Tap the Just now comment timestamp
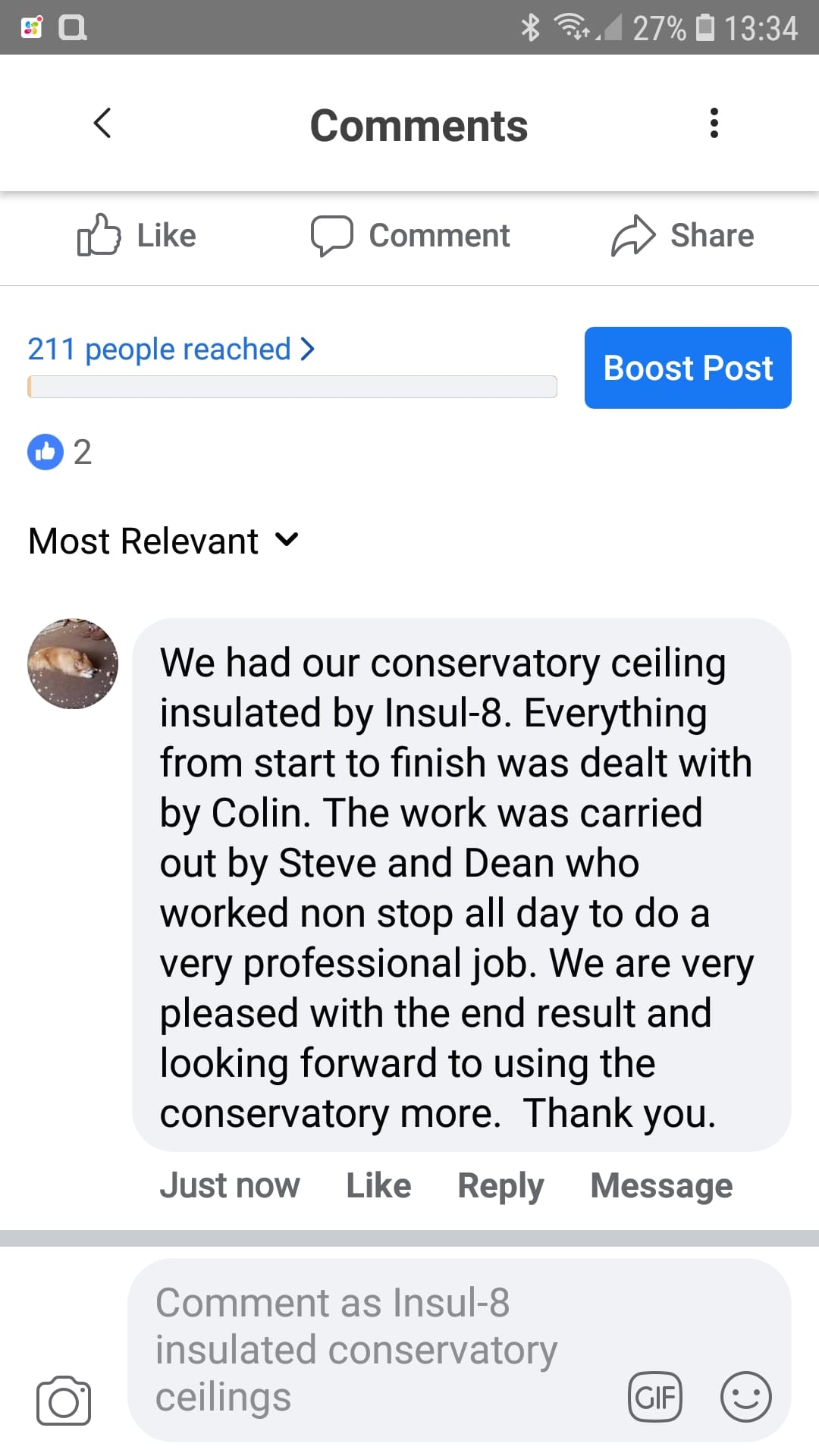The image size is (819, 1456). click(230, 1186)
